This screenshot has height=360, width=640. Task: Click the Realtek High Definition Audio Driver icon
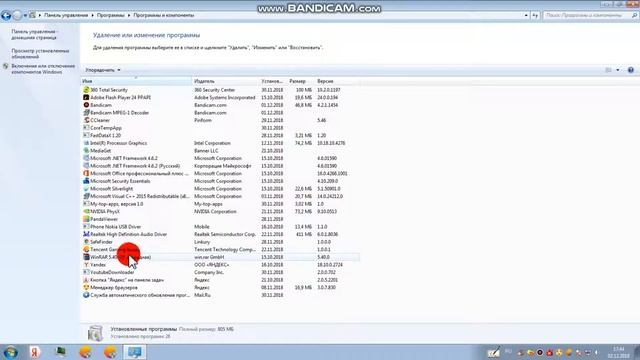point(86,234)
